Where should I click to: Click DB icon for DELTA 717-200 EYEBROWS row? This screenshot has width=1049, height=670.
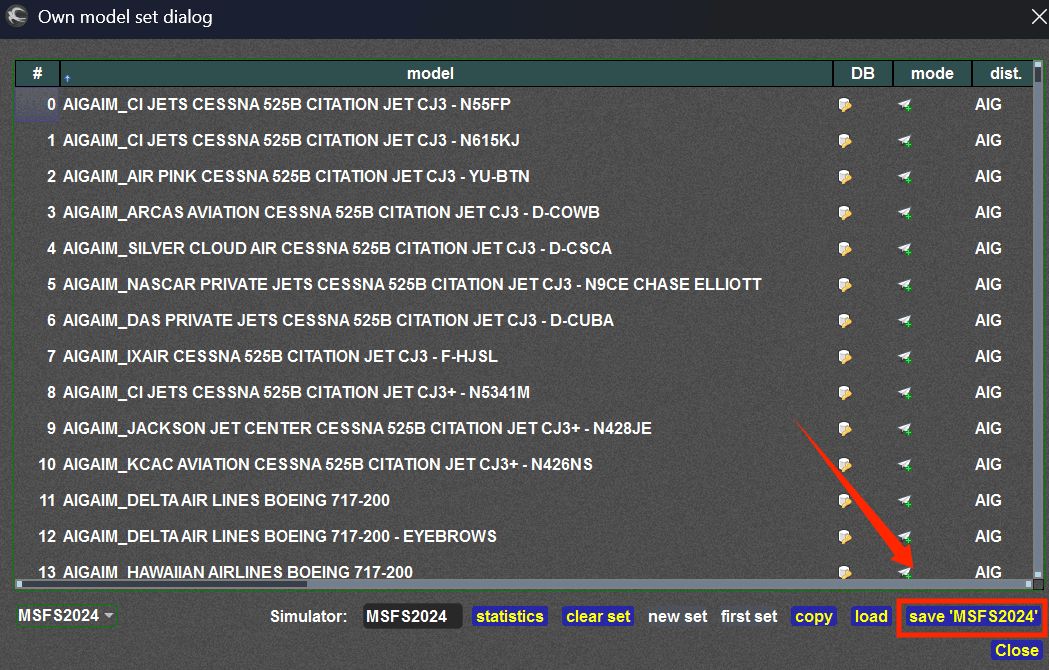pos(845,537)
